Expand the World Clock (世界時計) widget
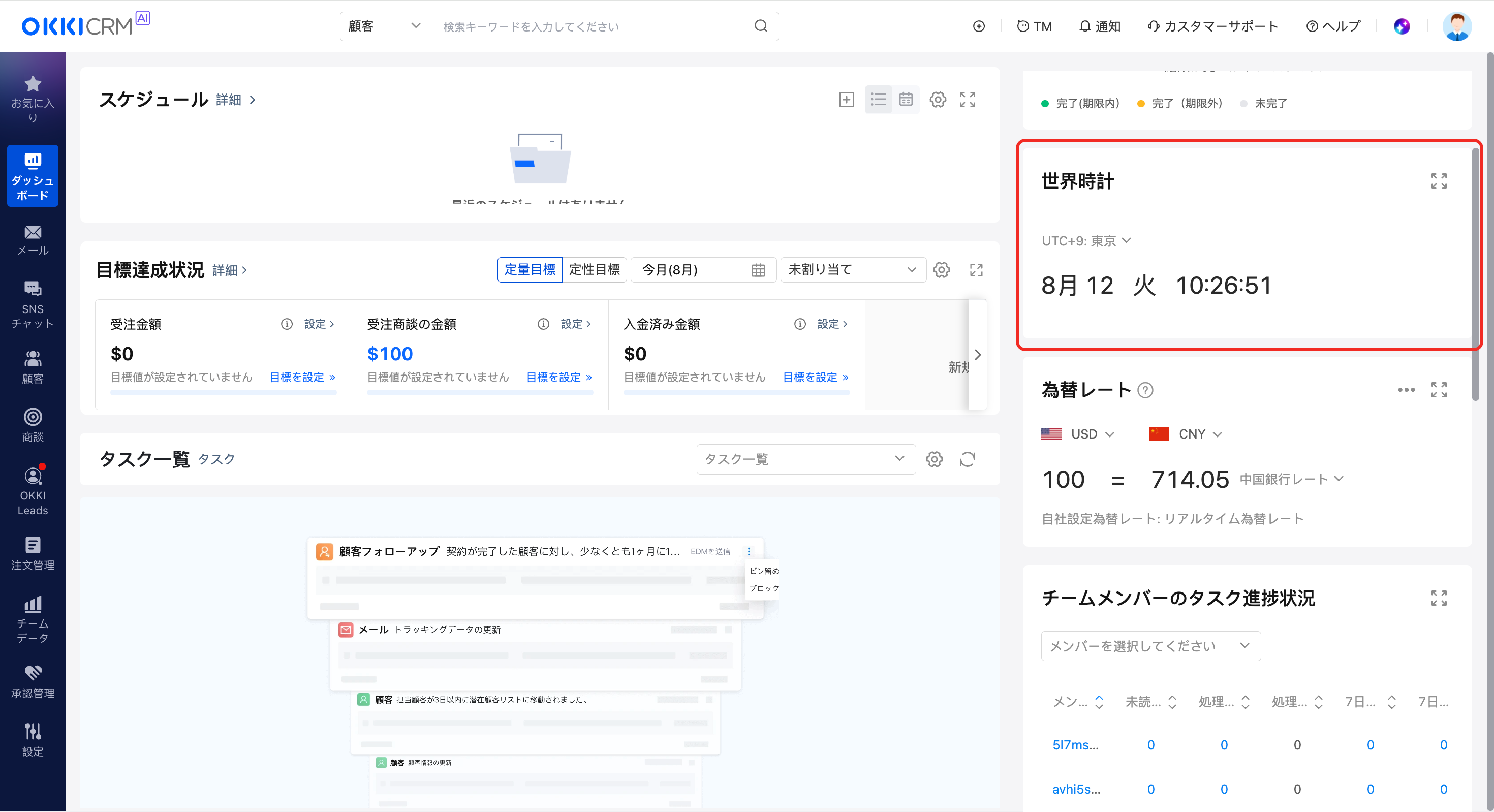 coord(1438,181)
